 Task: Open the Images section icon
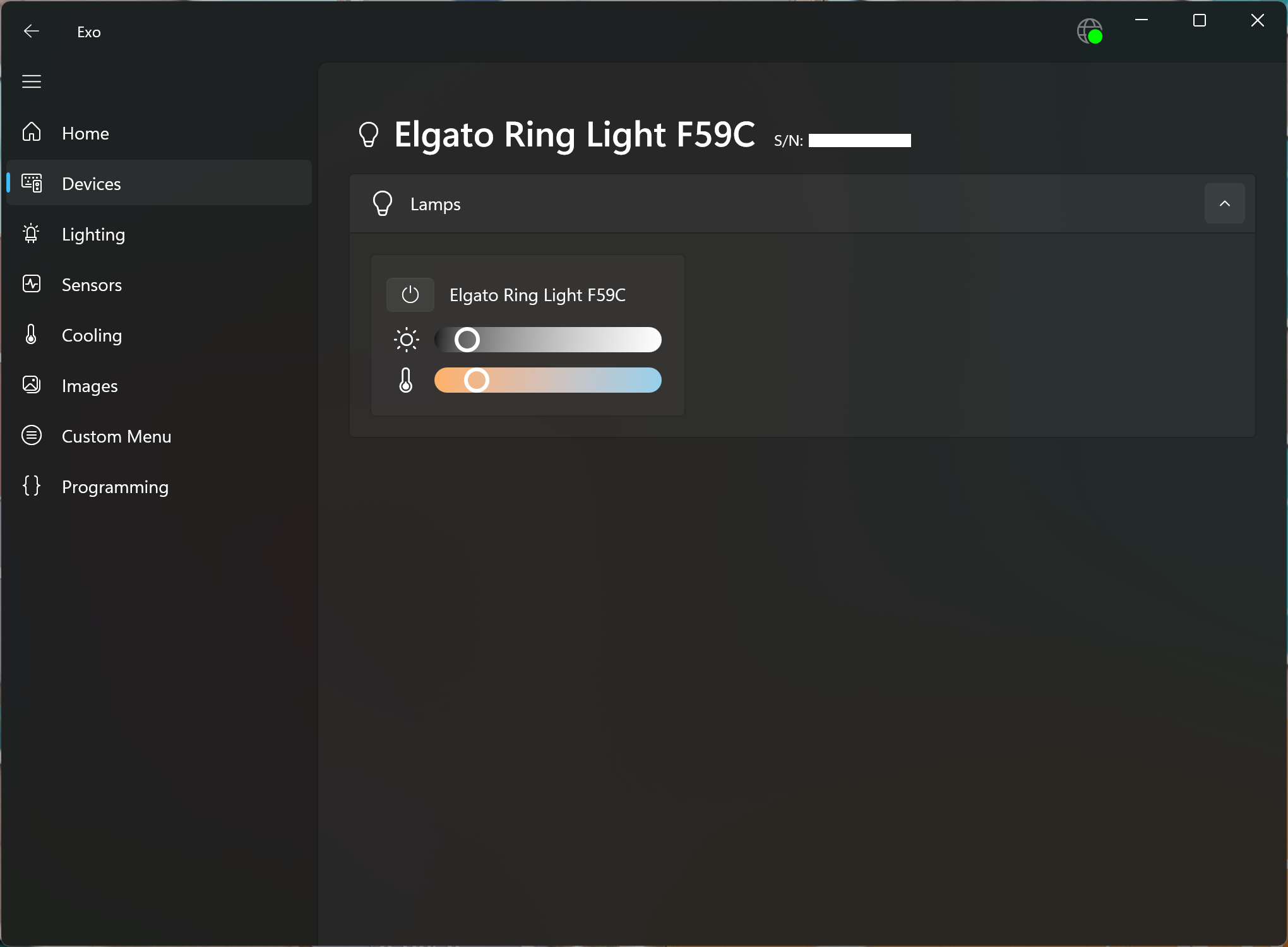click(x=32, y=384)
